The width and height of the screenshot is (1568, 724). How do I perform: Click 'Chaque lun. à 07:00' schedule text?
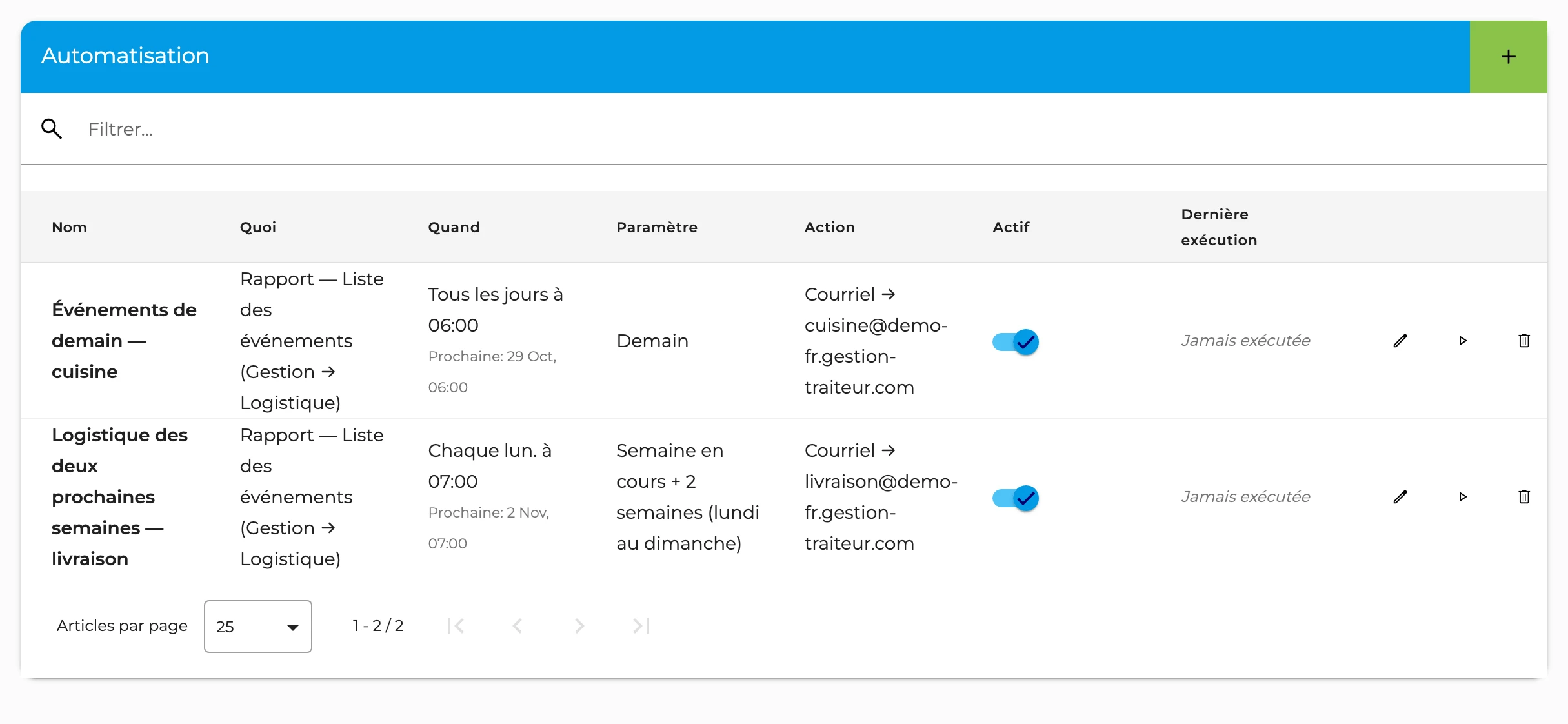click(490, 466)
